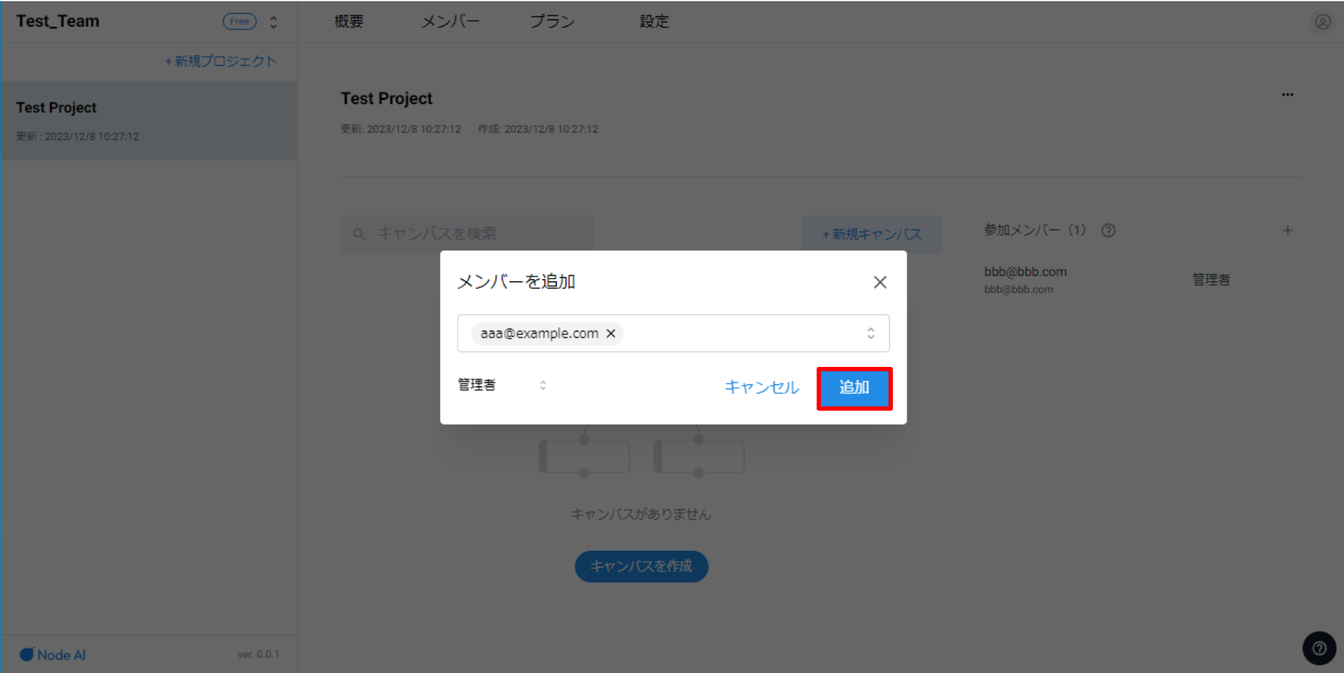Click the 作成: 2023/12/8 10:27:12 timestamp

point(538,129)
